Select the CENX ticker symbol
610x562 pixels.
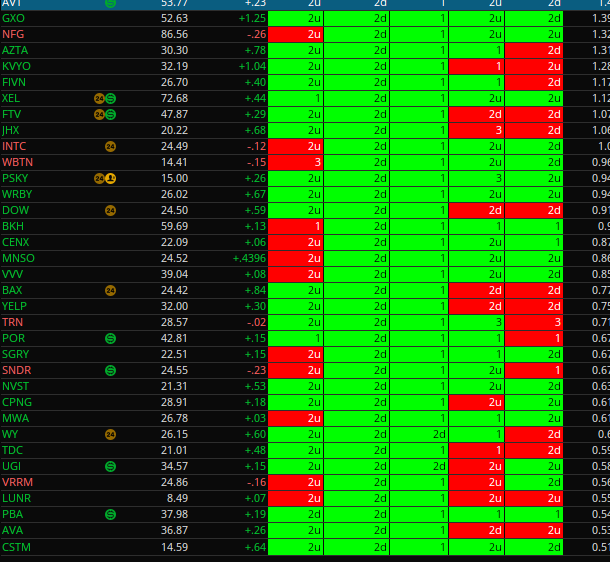coord(16,242)
